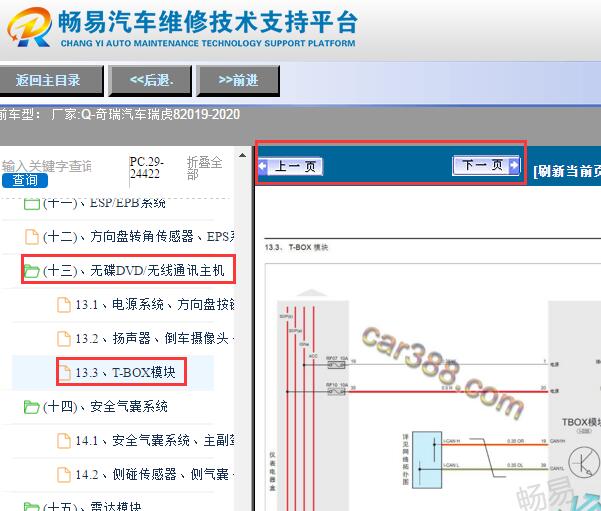Click right arrow icon on 下一页
This screenshot has height=511, width=601.
[x=514, y=166]
